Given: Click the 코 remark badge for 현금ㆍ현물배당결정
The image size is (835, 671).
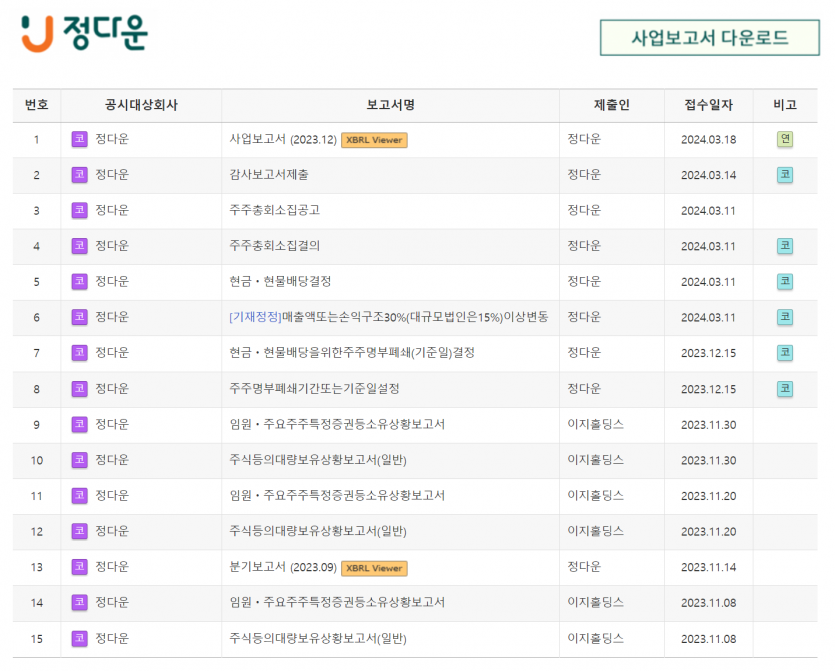Looking at the screenshot, I should pos(784,282).
